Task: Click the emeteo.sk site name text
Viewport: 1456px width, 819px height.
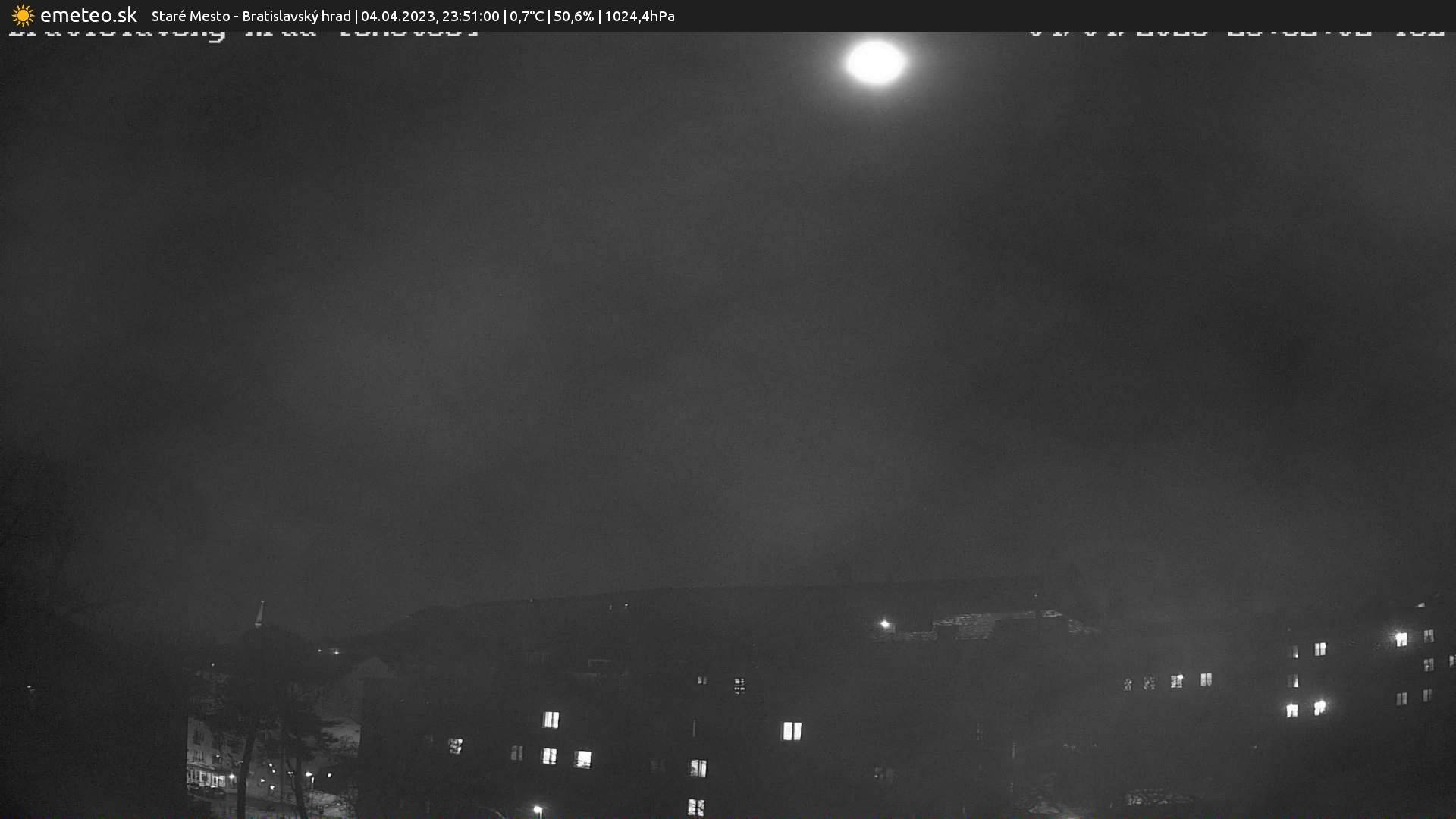Action: point(88,15)
